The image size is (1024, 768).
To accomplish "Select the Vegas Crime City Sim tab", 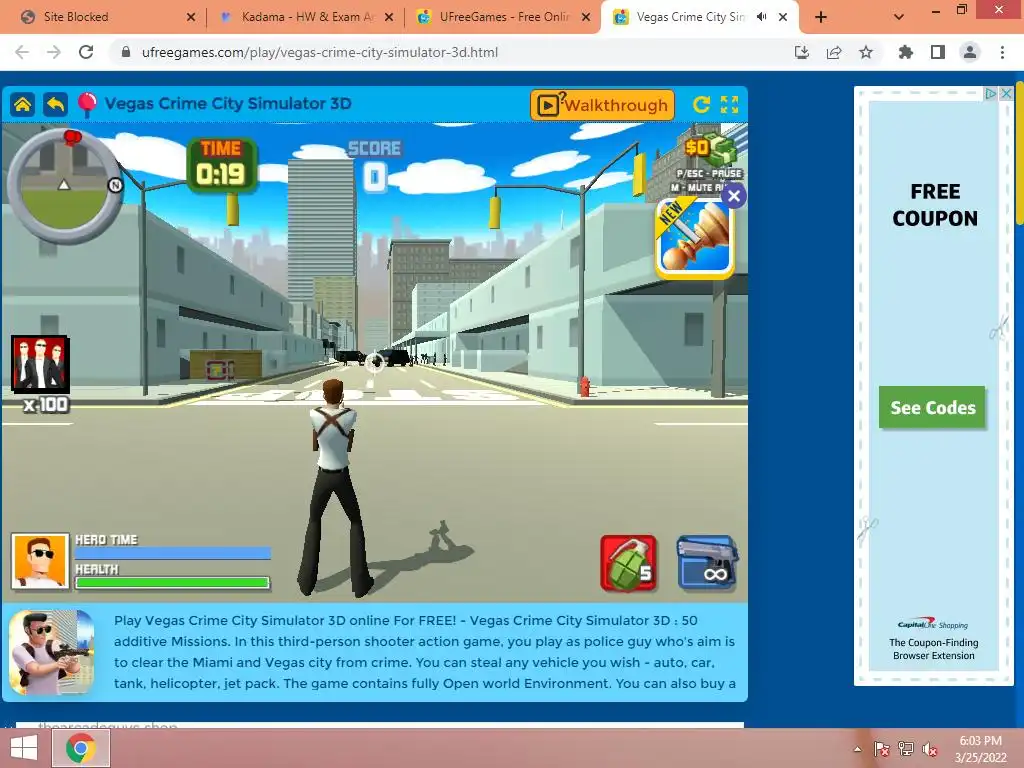I will point(690,17).
